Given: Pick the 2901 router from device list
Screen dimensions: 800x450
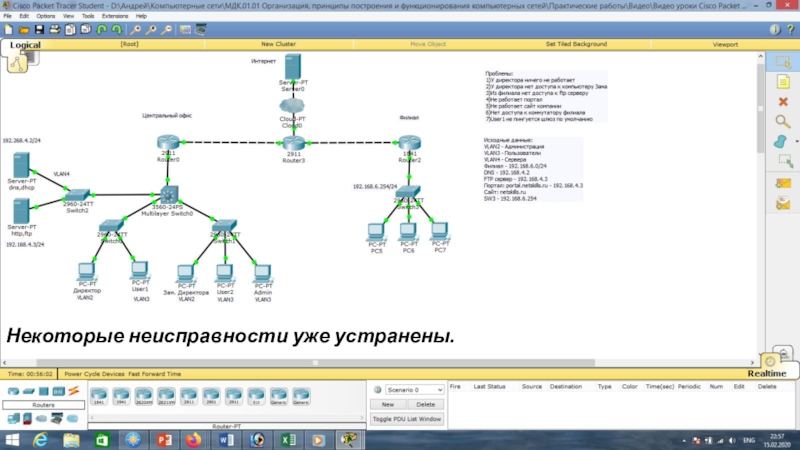Looking at the screenshot, I should point(211,396).
